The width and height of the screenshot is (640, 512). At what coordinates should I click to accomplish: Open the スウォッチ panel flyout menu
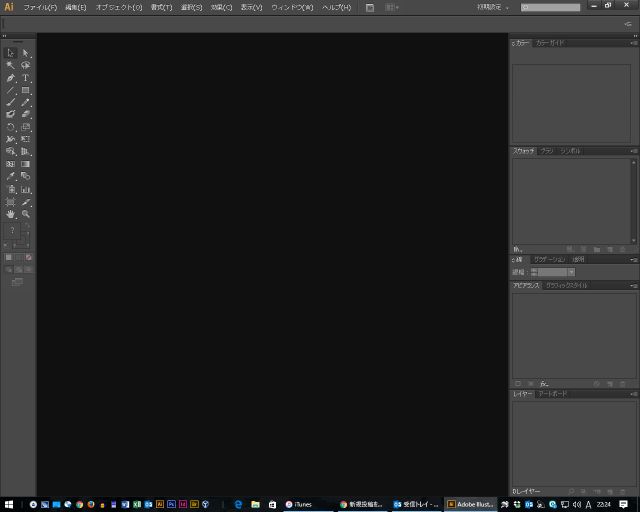point(634,151)
